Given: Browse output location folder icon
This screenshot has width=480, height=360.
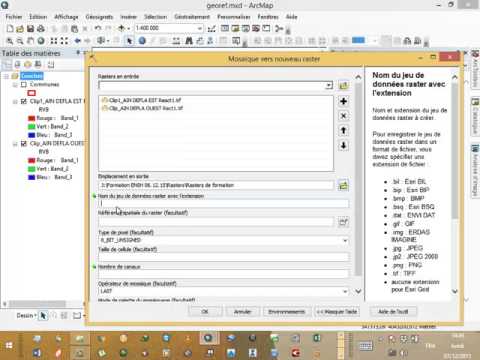Looking at the screenshot, I should coord(343,185).
